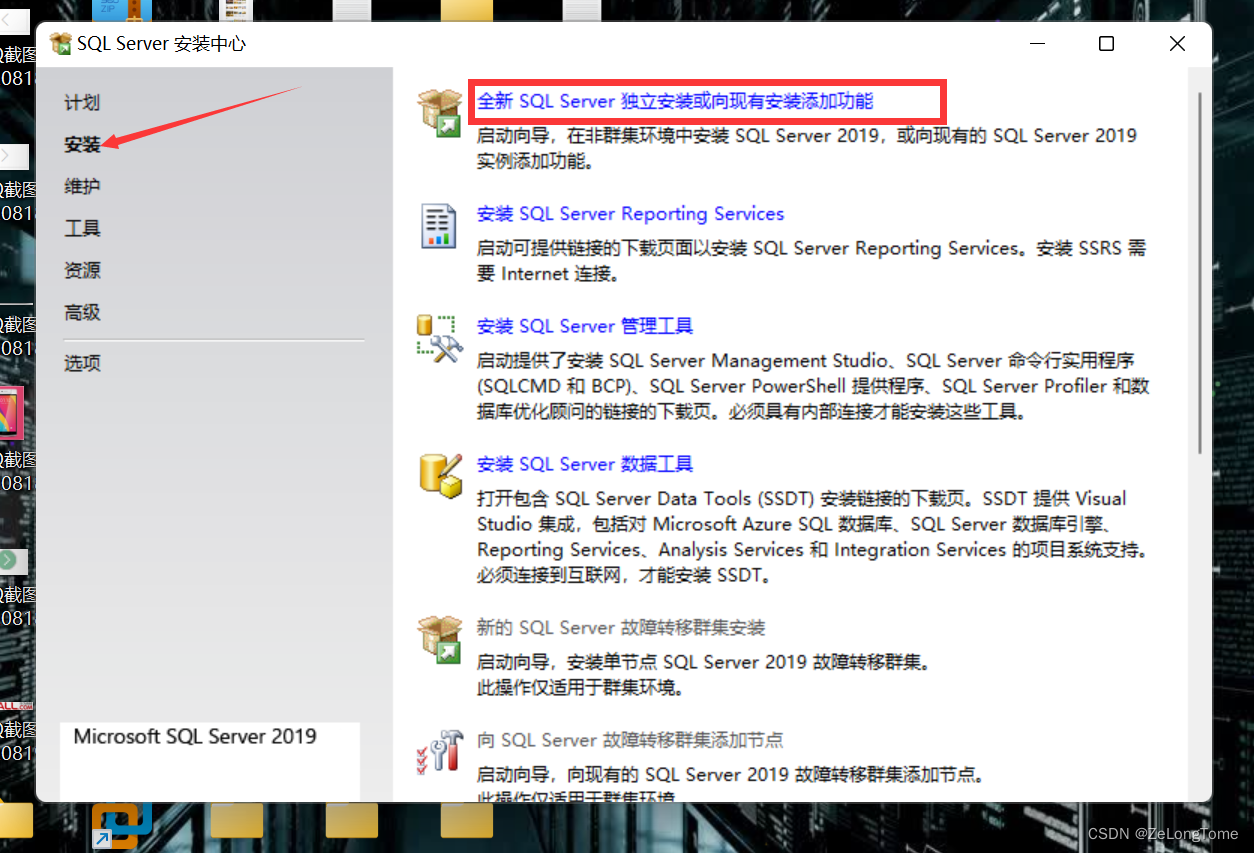Select the 计划 page in sidebar
This screenshot has height=853, width=1254.
coord(82,103)
